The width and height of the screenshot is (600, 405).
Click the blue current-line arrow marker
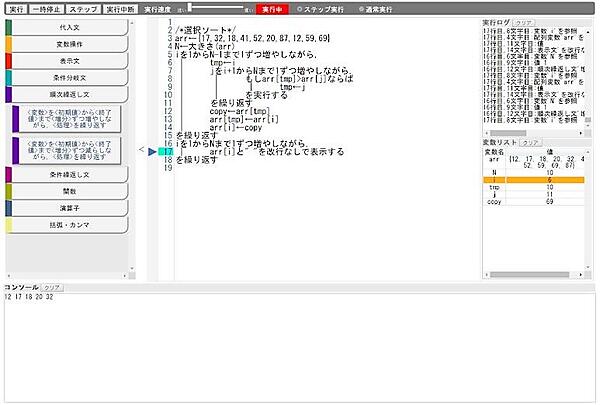(152, 152)
